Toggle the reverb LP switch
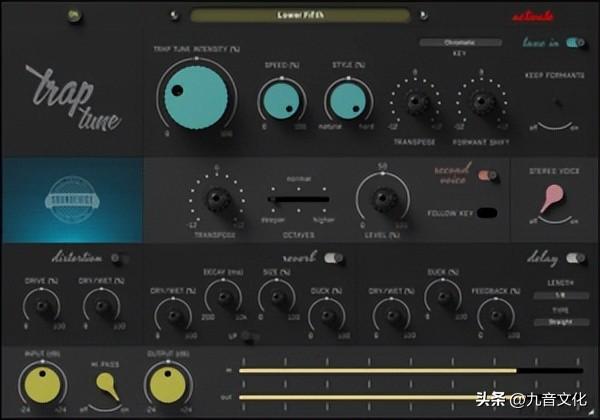The height and width of the screenshot is (420, 600). tap(249, 337)
